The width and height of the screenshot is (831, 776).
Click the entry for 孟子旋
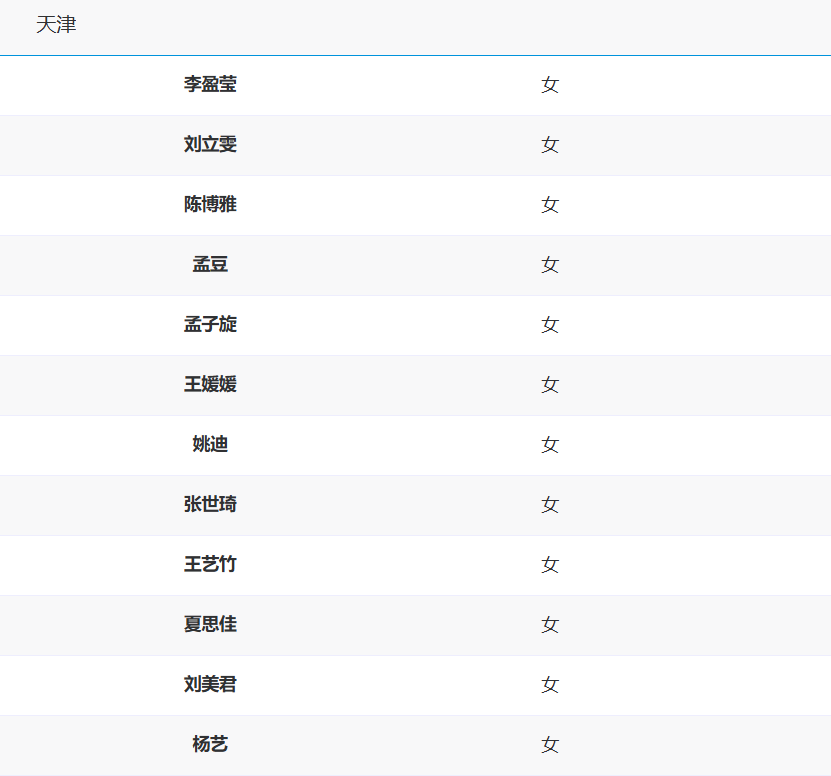pyautogui.click(x=209, y=325)
